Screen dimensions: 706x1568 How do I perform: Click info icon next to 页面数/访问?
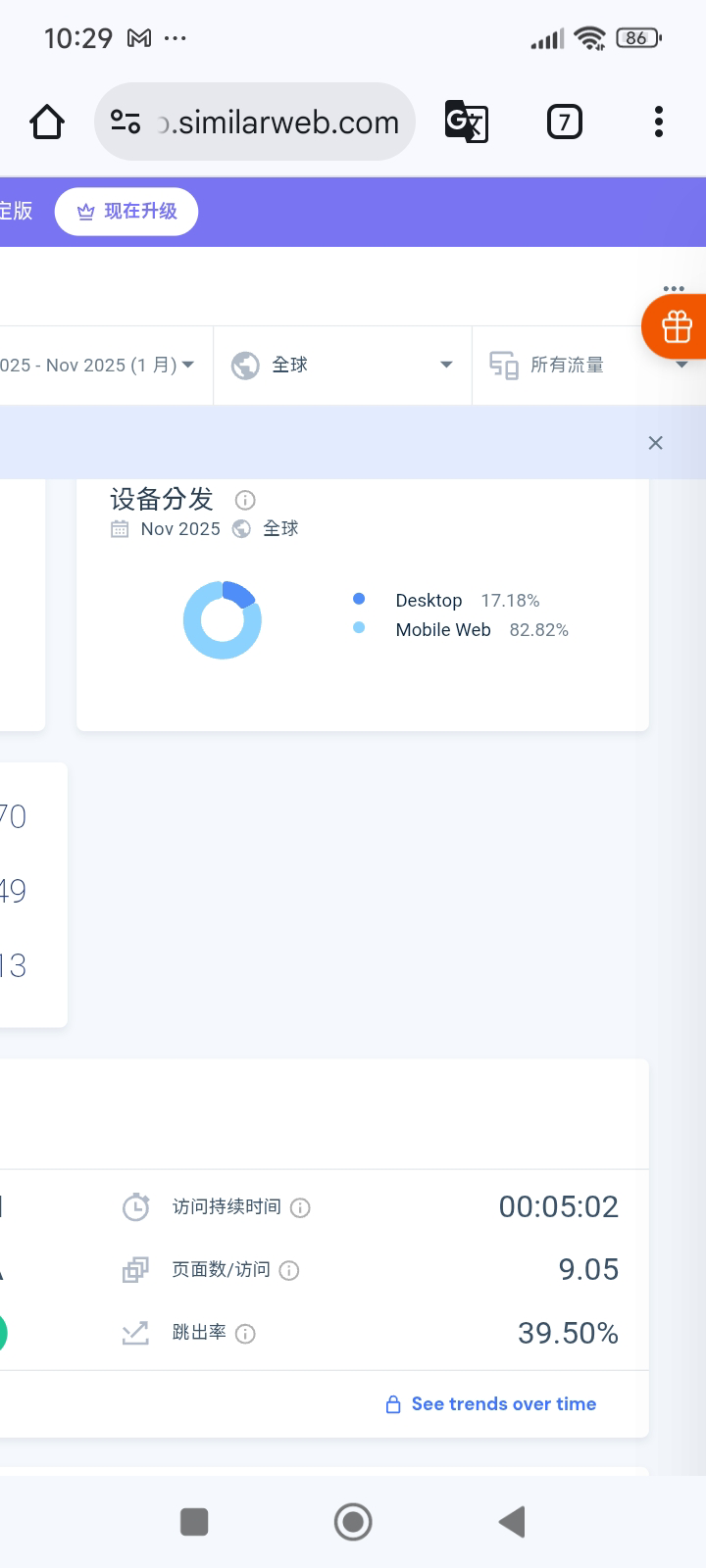[289, 1271]
